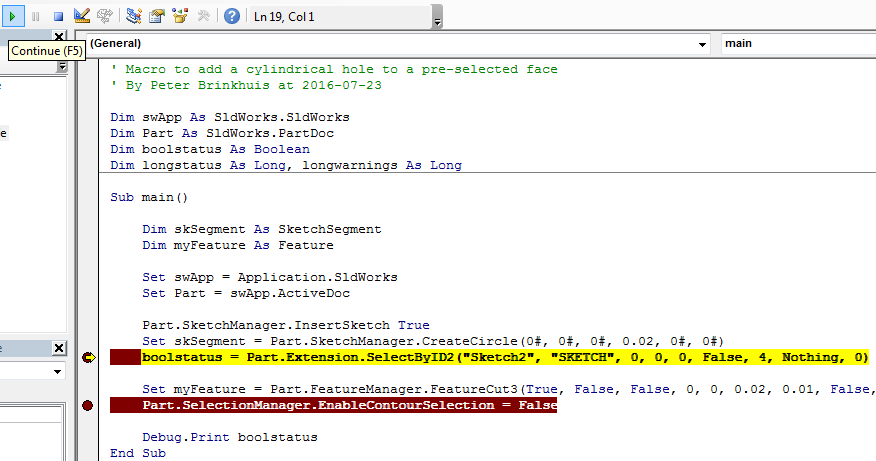Remove the breakpoint on the EnableContourSelection line
This screenshot has height=461, width=876.
click(88, 405)
